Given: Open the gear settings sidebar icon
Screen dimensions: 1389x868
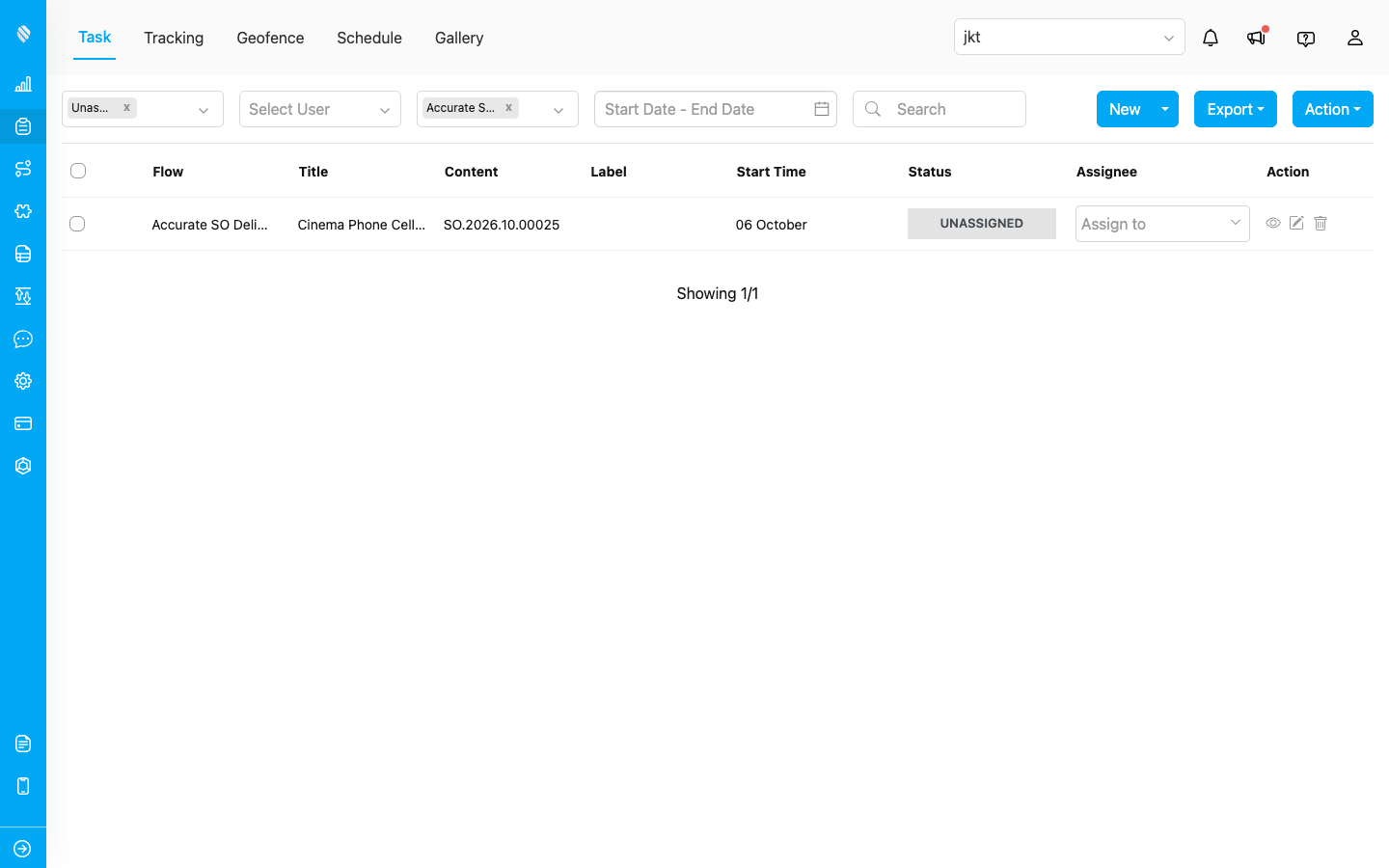Looking at the screenshot, I should pyautogui.click(x=23, y=381).
